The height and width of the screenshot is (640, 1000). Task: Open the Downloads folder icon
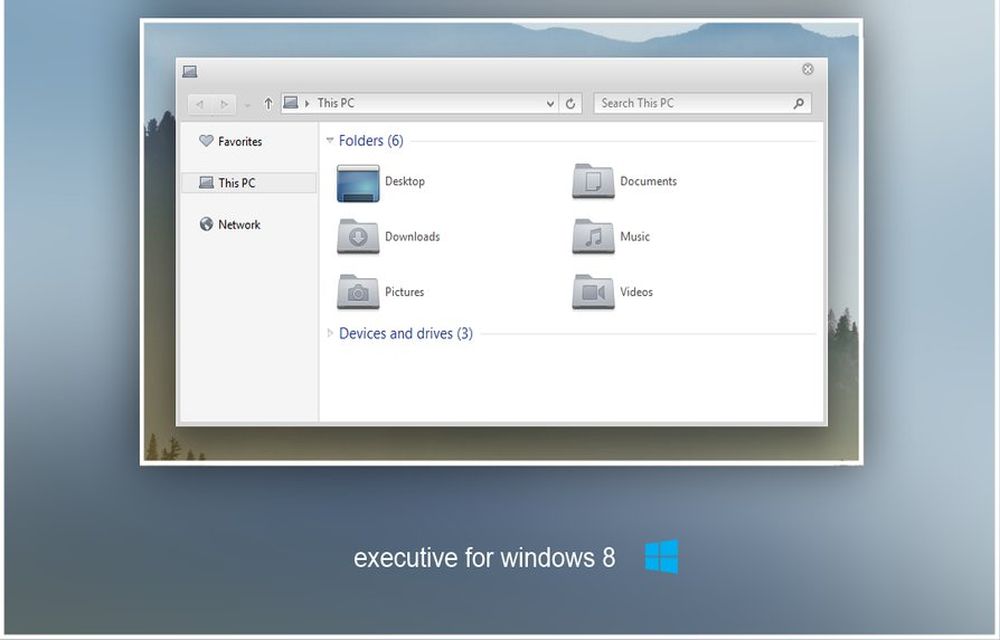point(358,237)
